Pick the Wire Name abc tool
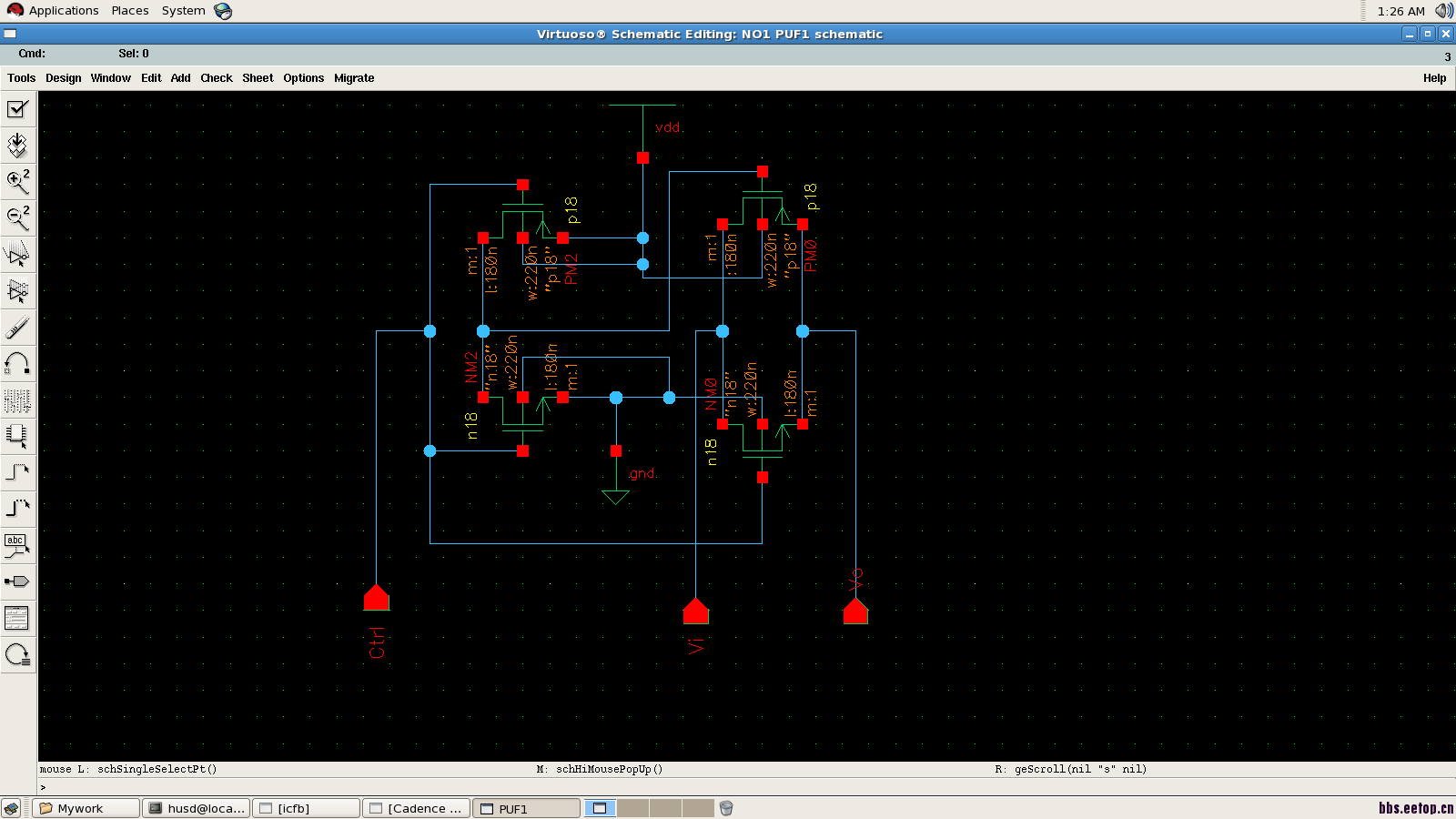Screen dimensions: 1456x819 [17, 545]
